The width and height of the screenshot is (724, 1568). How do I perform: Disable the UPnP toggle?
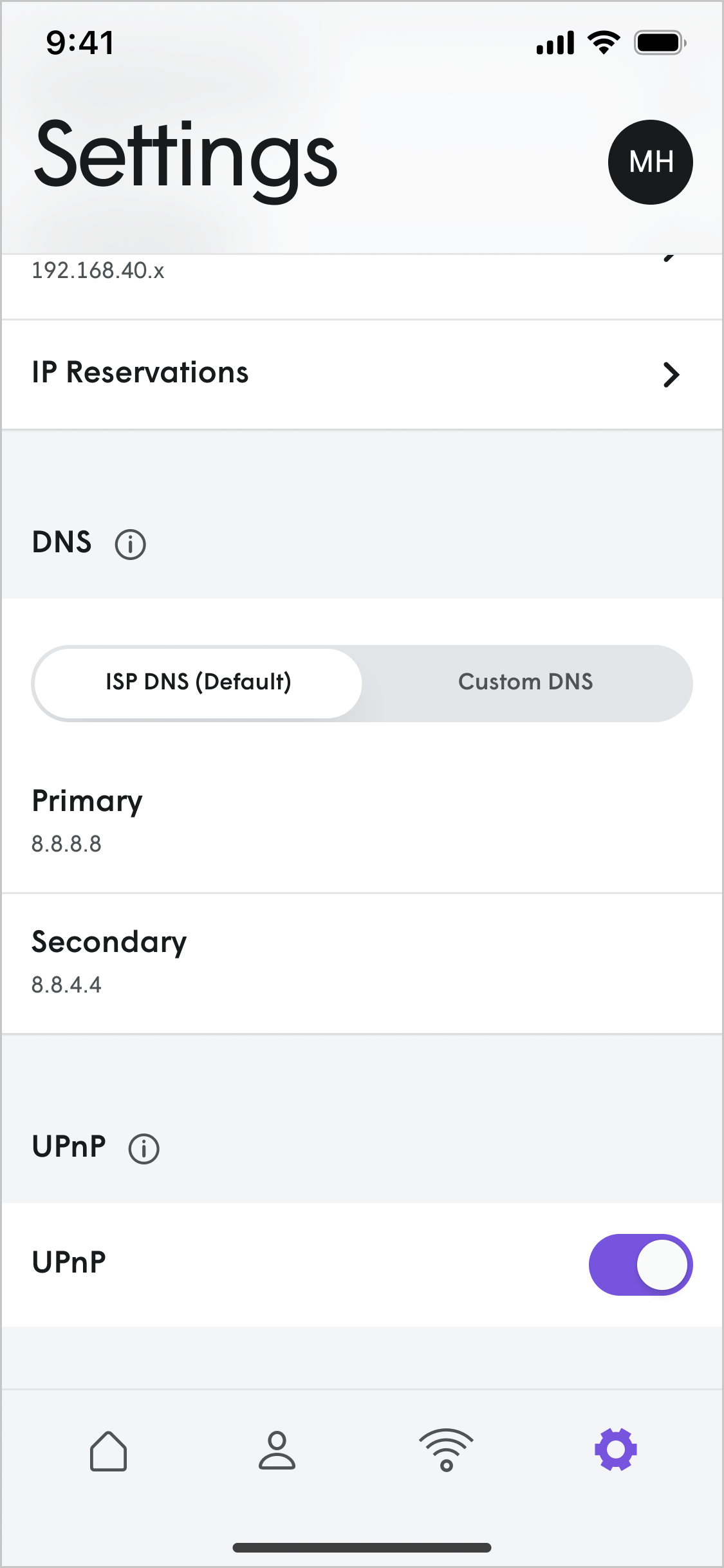coord(640,1264)
